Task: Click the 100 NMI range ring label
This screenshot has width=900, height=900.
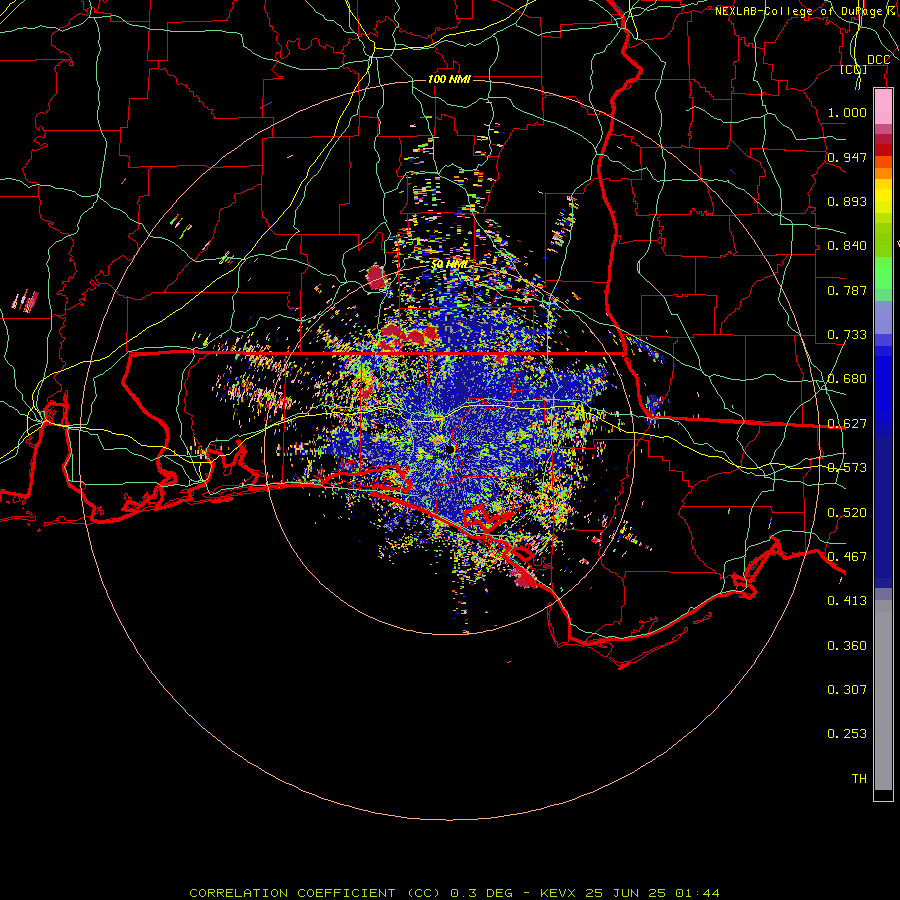Action: (x=449, y=79)
